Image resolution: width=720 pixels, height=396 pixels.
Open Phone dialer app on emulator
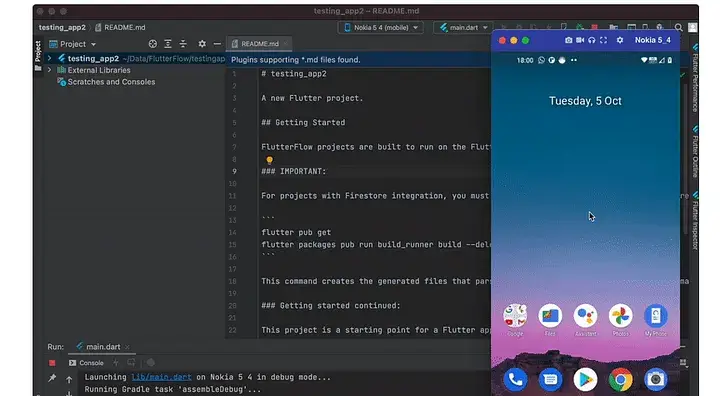(x=515, y=379)
